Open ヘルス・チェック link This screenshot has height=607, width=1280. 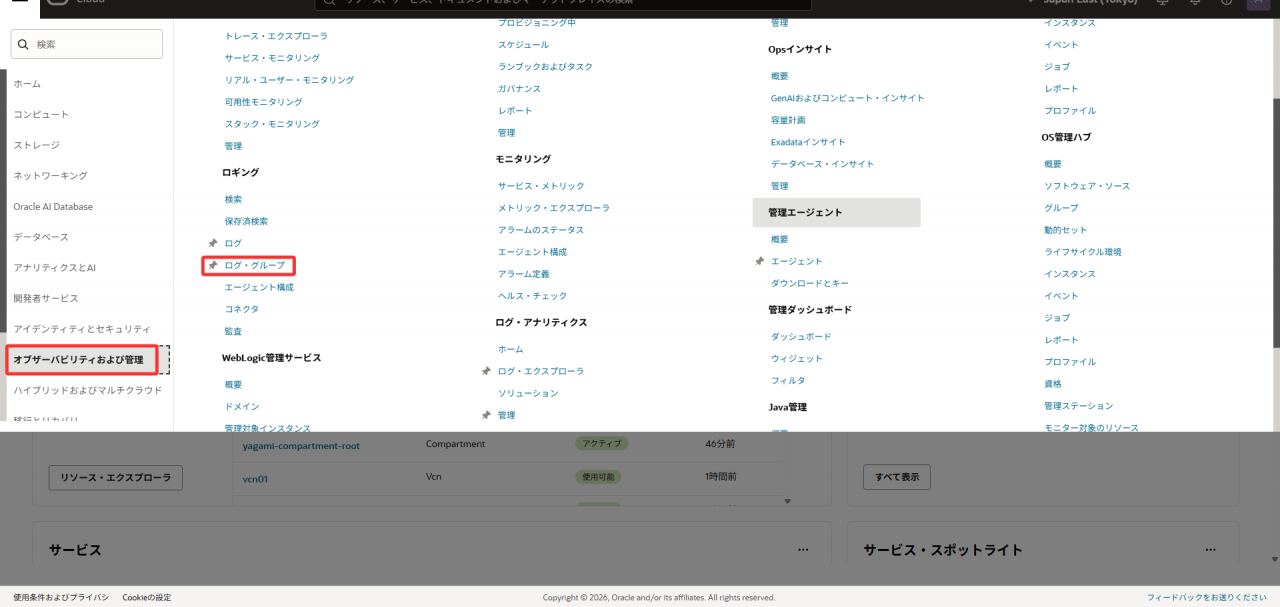(532, 296)
